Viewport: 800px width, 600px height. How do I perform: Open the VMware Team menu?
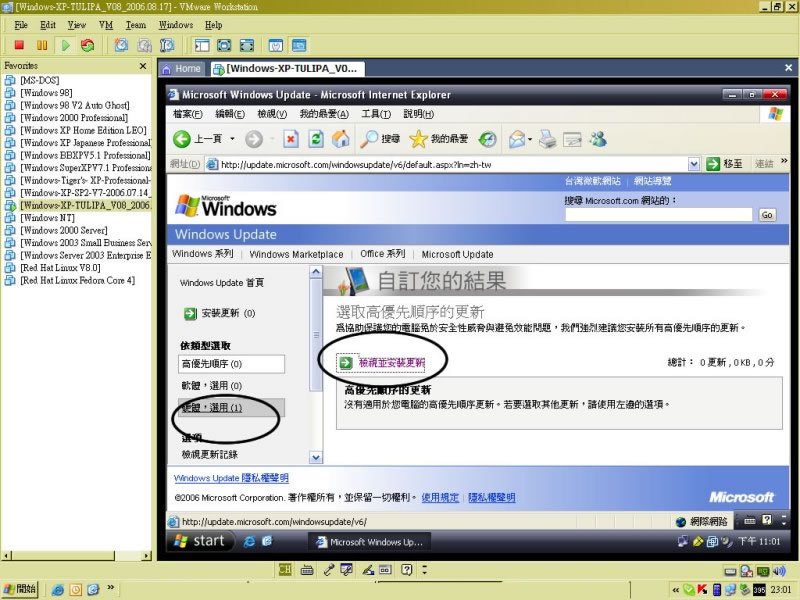pos(136,25)
